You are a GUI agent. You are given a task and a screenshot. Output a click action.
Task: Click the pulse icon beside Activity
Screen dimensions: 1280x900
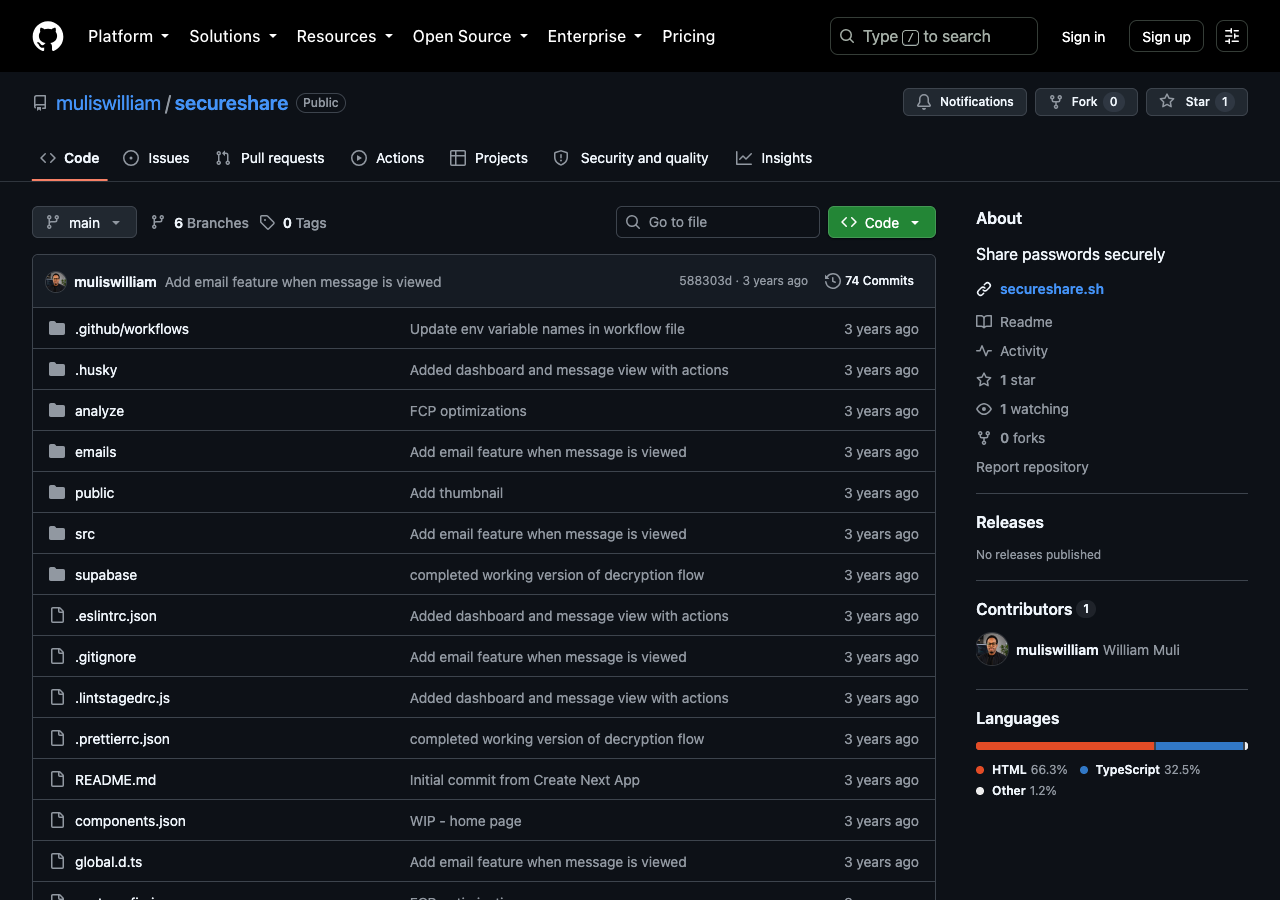pos(984,351)
